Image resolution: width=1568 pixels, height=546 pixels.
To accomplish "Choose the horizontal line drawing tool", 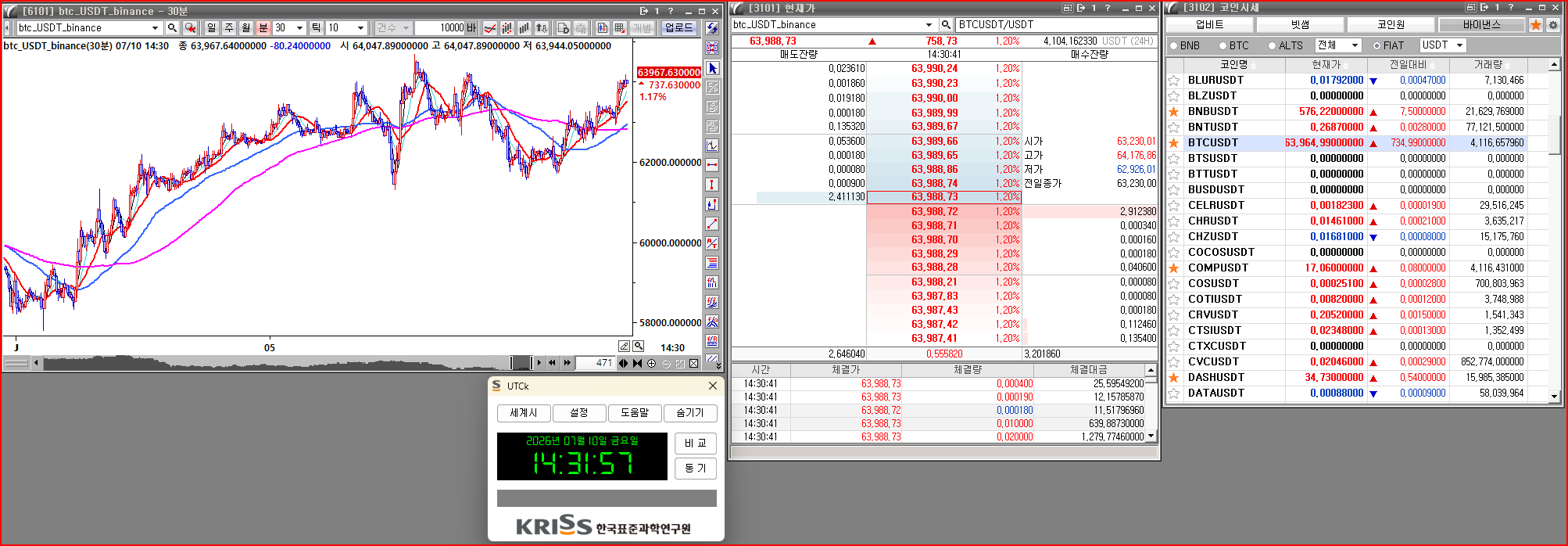I will (x=712, y=165).
